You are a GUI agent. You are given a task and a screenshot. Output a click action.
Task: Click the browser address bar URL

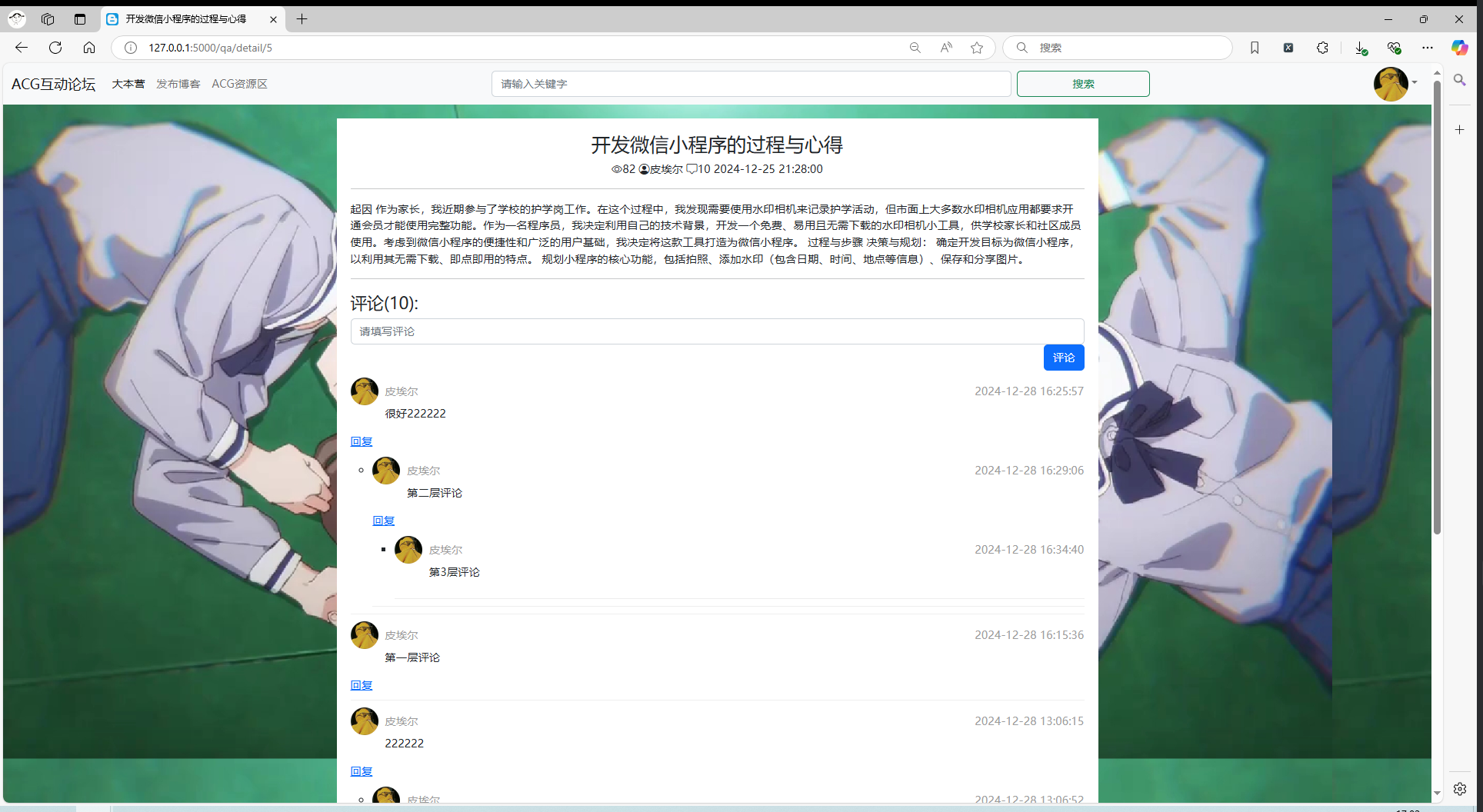[210, 48]
